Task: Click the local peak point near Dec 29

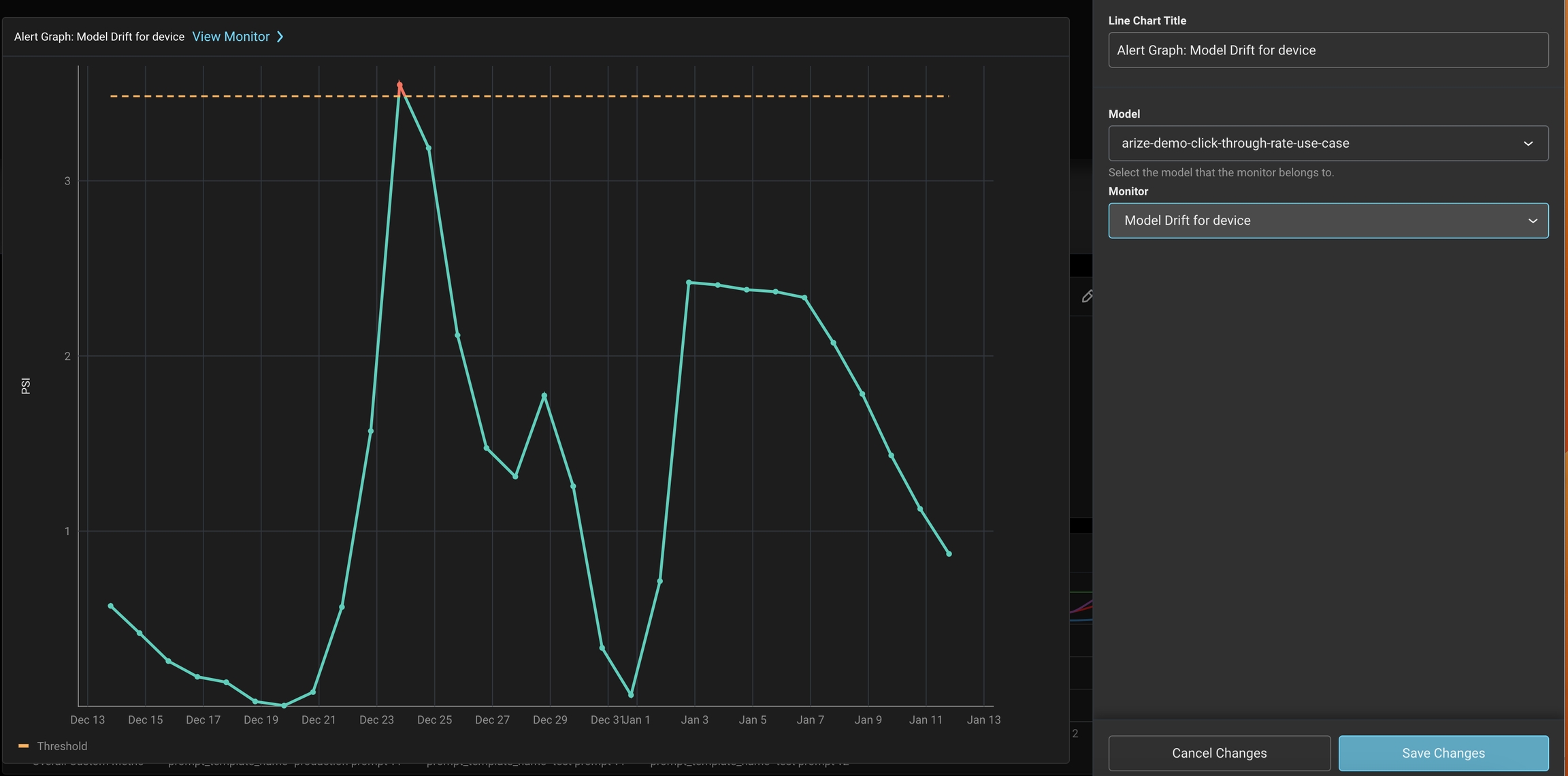Action: tap(544, 395)
